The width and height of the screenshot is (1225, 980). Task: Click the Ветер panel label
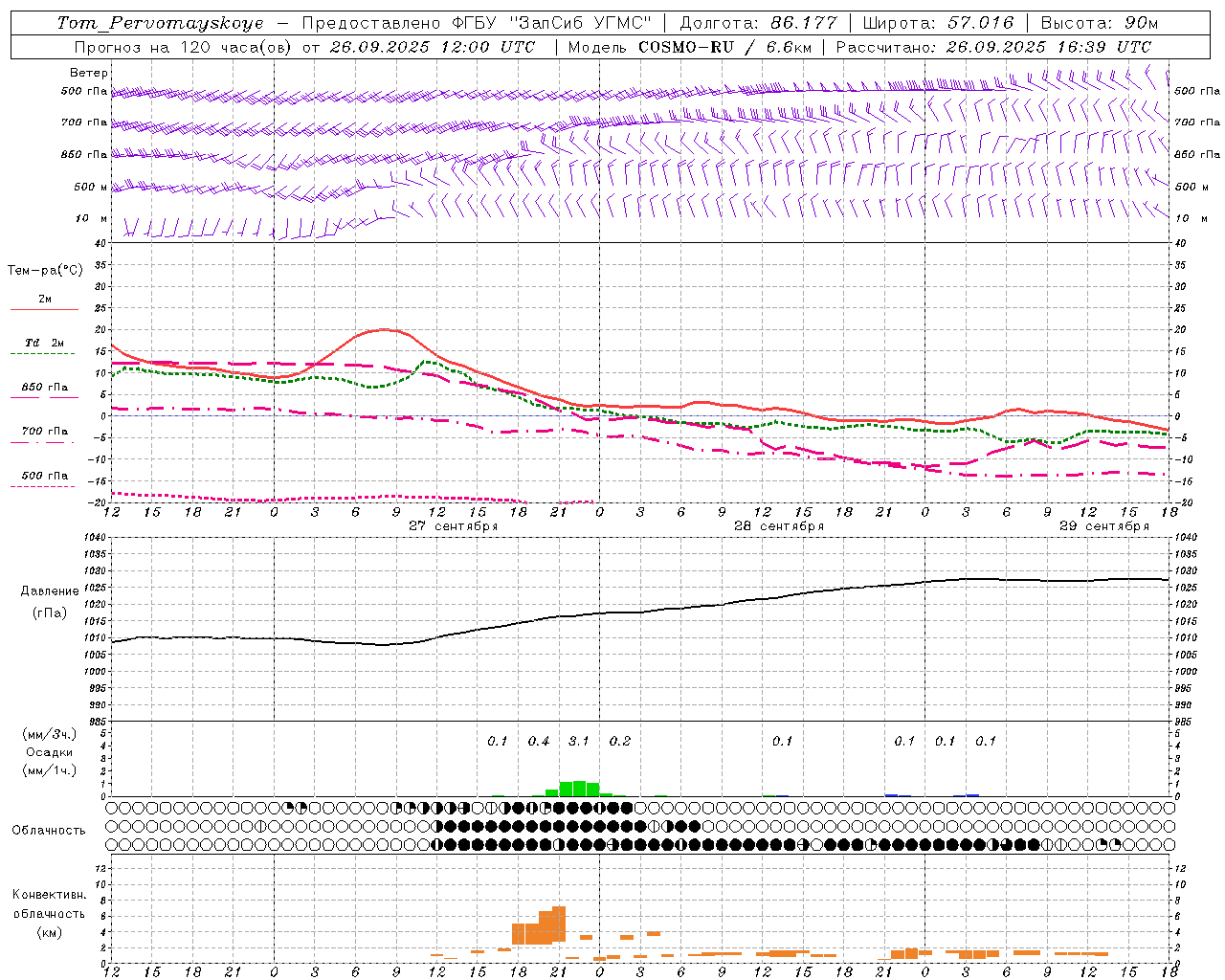point(89,73)
